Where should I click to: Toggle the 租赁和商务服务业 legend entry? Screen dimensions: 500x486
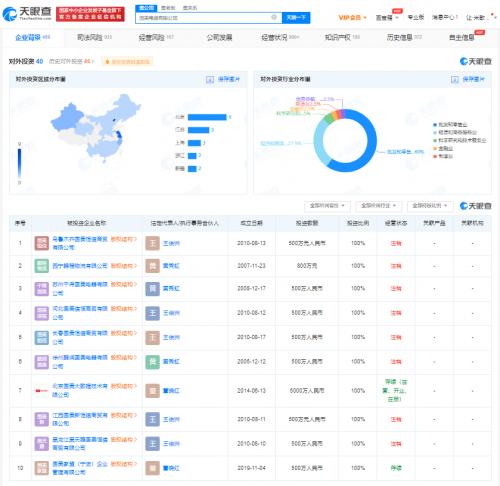[x=455, y=132]
